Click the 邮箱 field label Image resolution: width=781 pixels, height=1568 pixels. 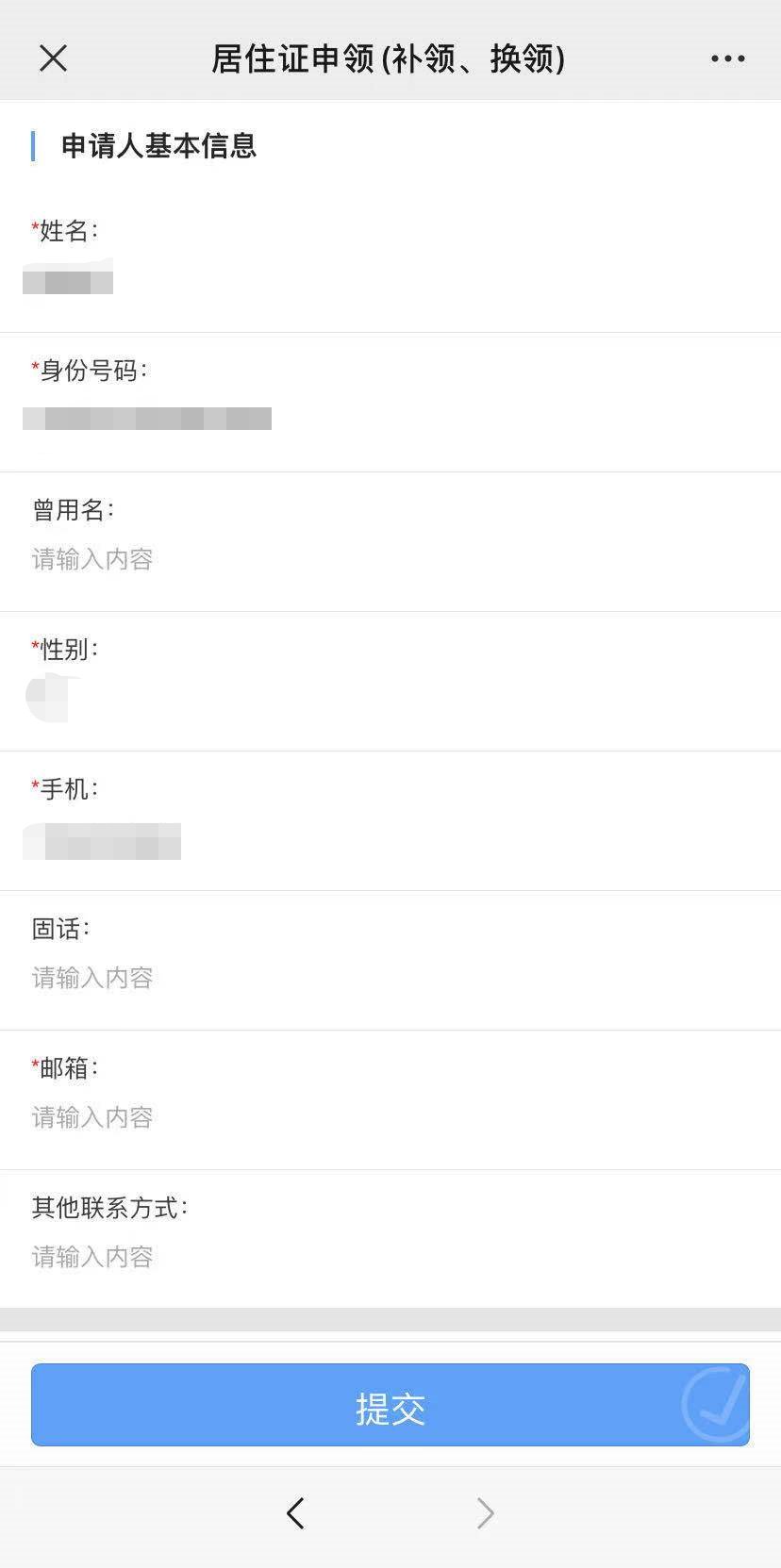pos(65,1068)
